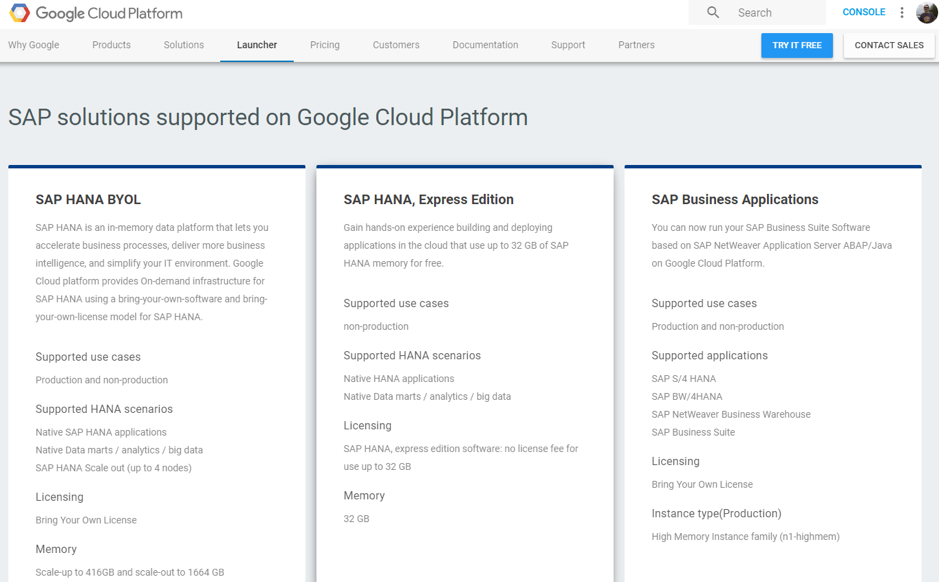
Task: Click the Google Cloud Platform hexagon logo
Action: [x=19, y=13]
